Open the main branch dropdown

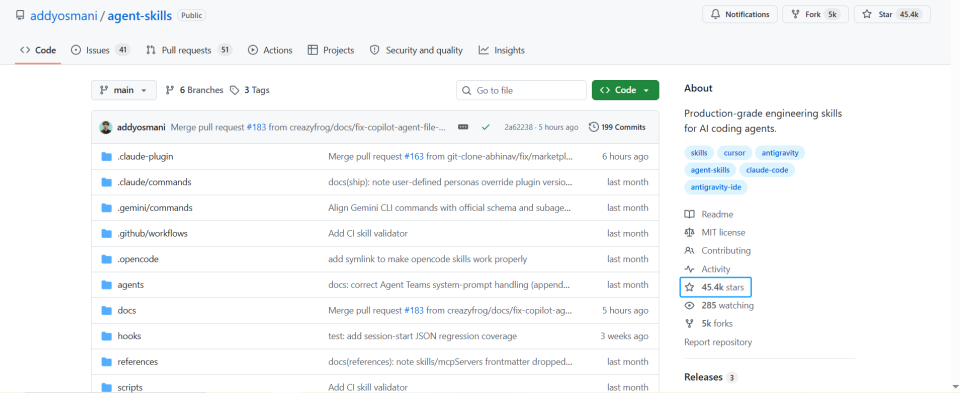pyautogui.click(x=124, y=90)
